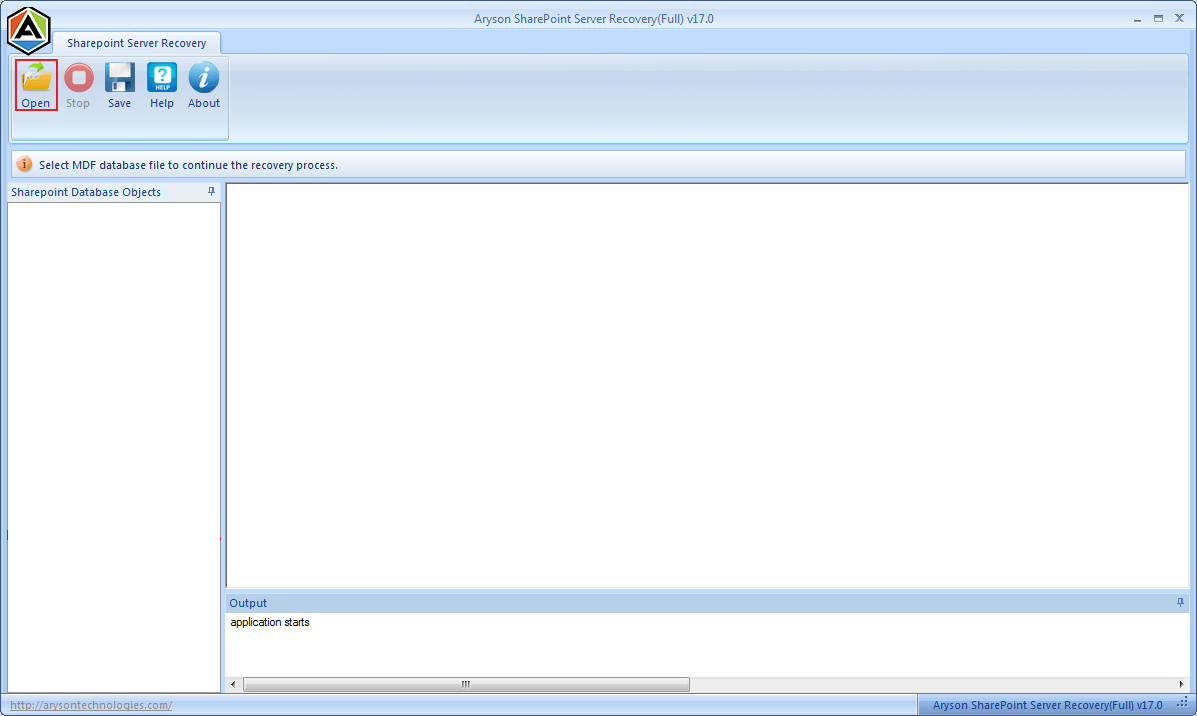Image resolution: width=1197 pixels, height=716 pixels.
Task: Click the orange info icon in message bar
Action: tap(24, 164)
